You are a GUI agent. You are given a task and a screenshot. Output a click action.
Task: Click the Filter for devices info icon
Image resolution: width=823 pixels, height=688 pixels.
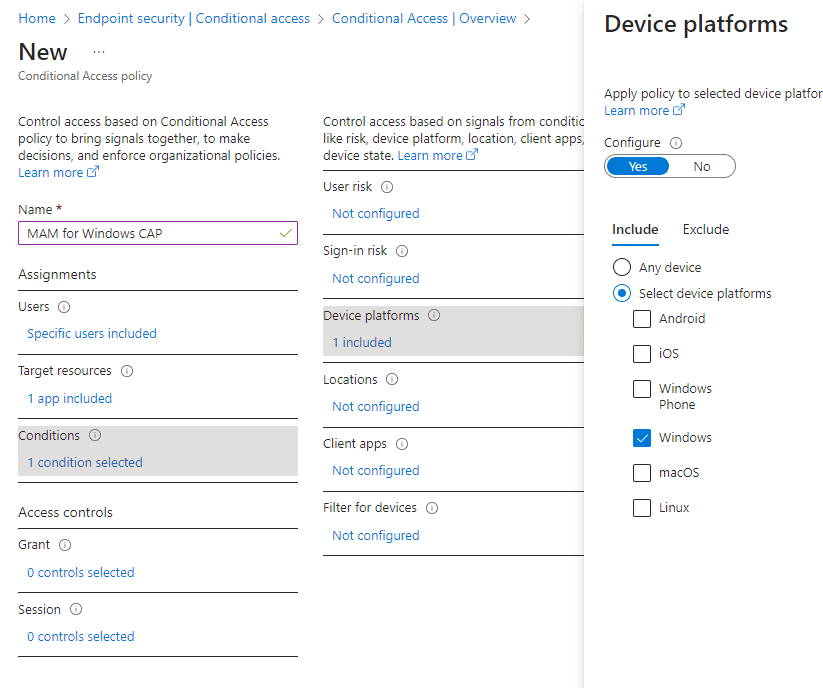[432, 508]
